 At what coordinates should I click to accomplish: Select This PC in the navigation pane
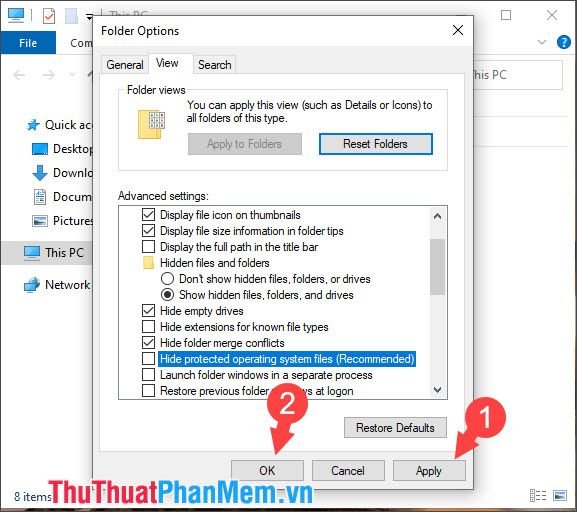pyautogui.click(x=47, y=253)
